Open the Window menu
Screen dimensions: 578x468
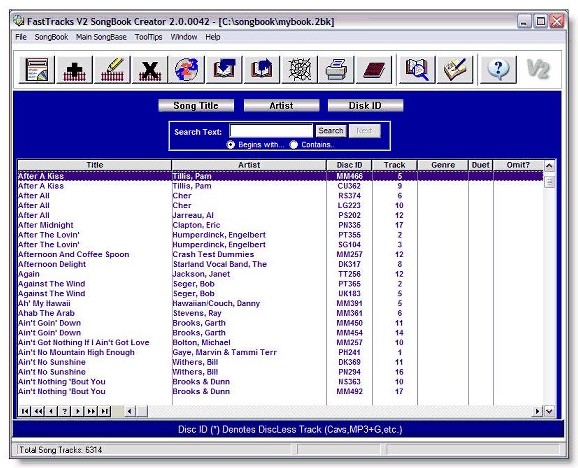tap(184, 37)
